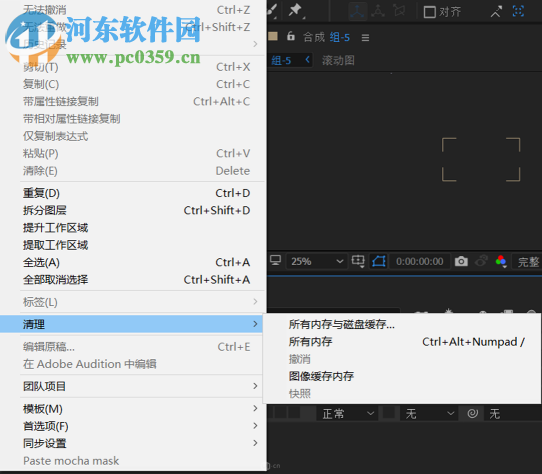Choose 撤消 in the purge submenu

(x=402, y=359)
